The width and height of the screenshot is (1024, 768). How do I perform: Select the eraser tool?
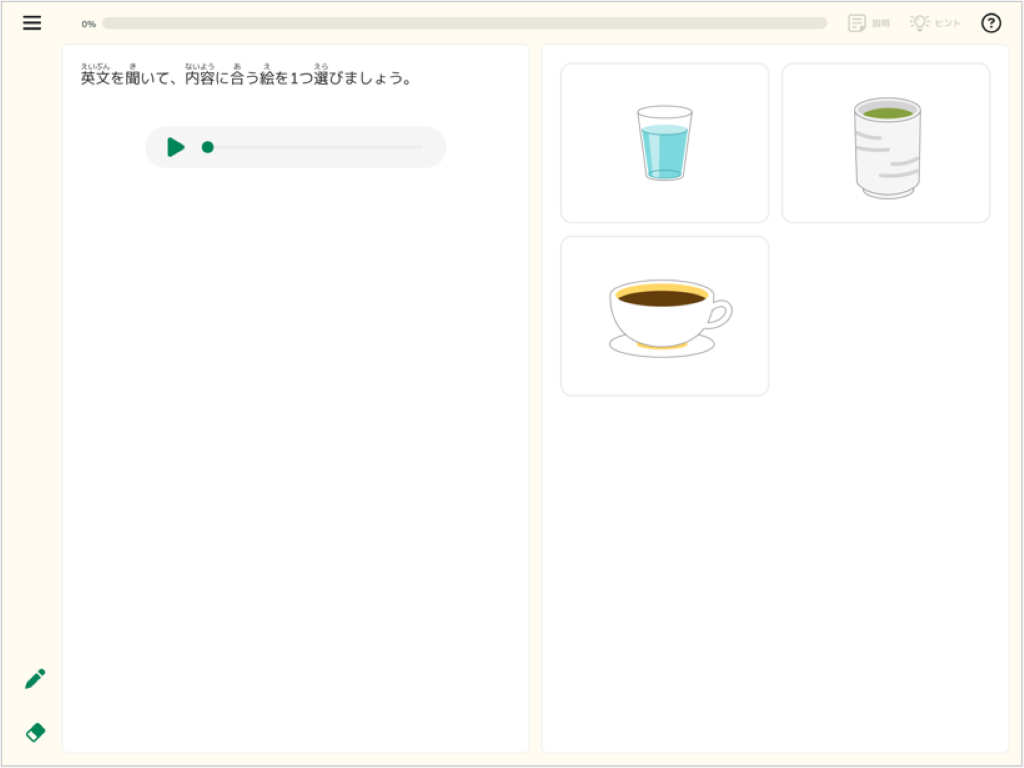pyautogui.click(x=35, y=732)
